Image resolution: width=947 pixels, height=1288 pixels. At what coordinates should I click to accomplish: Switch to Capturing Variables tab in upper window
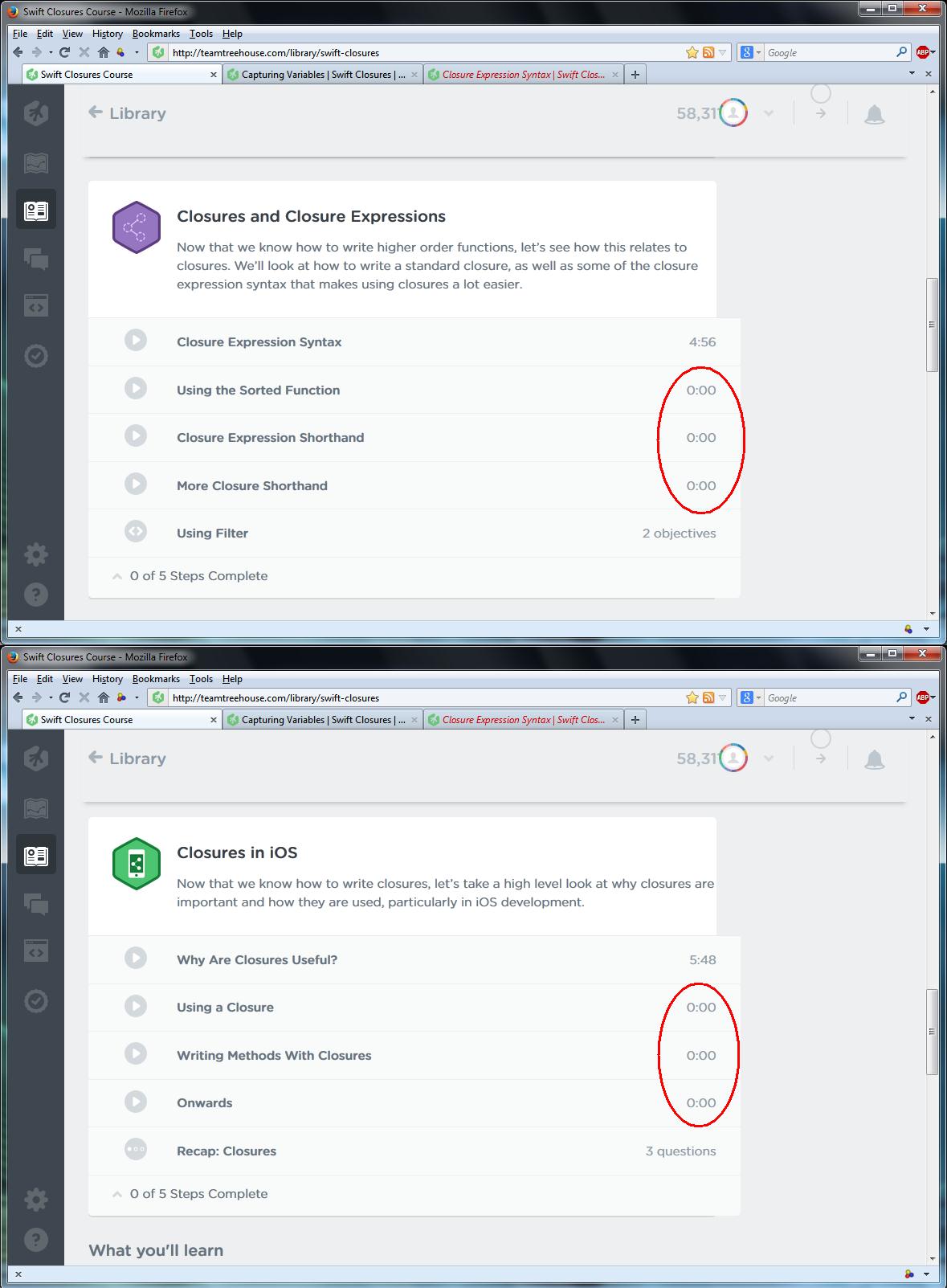point(321,75)
